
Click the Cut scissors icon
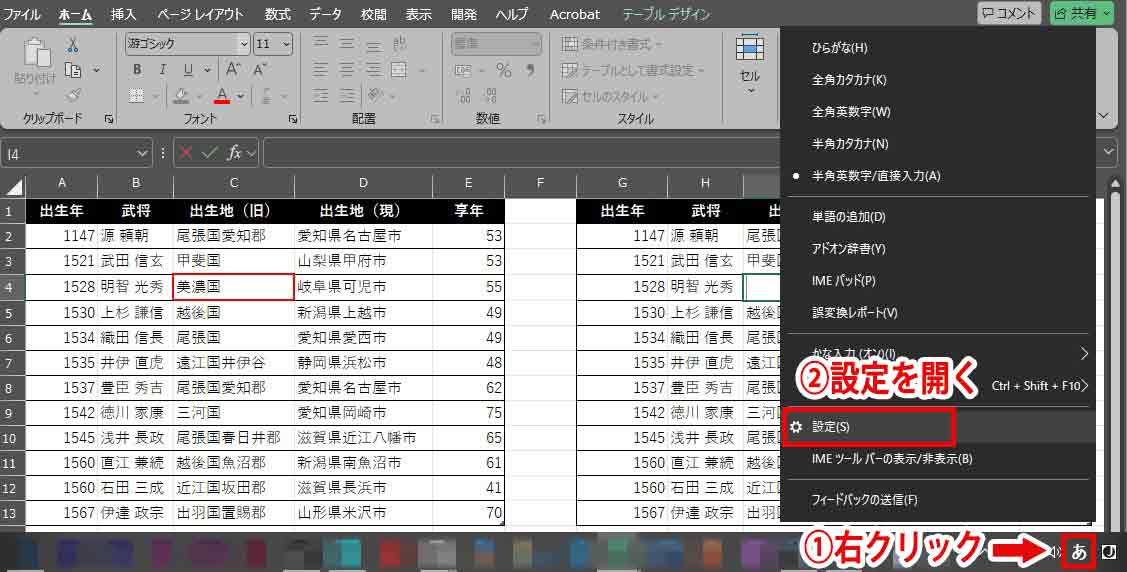[x=73, y=45]
